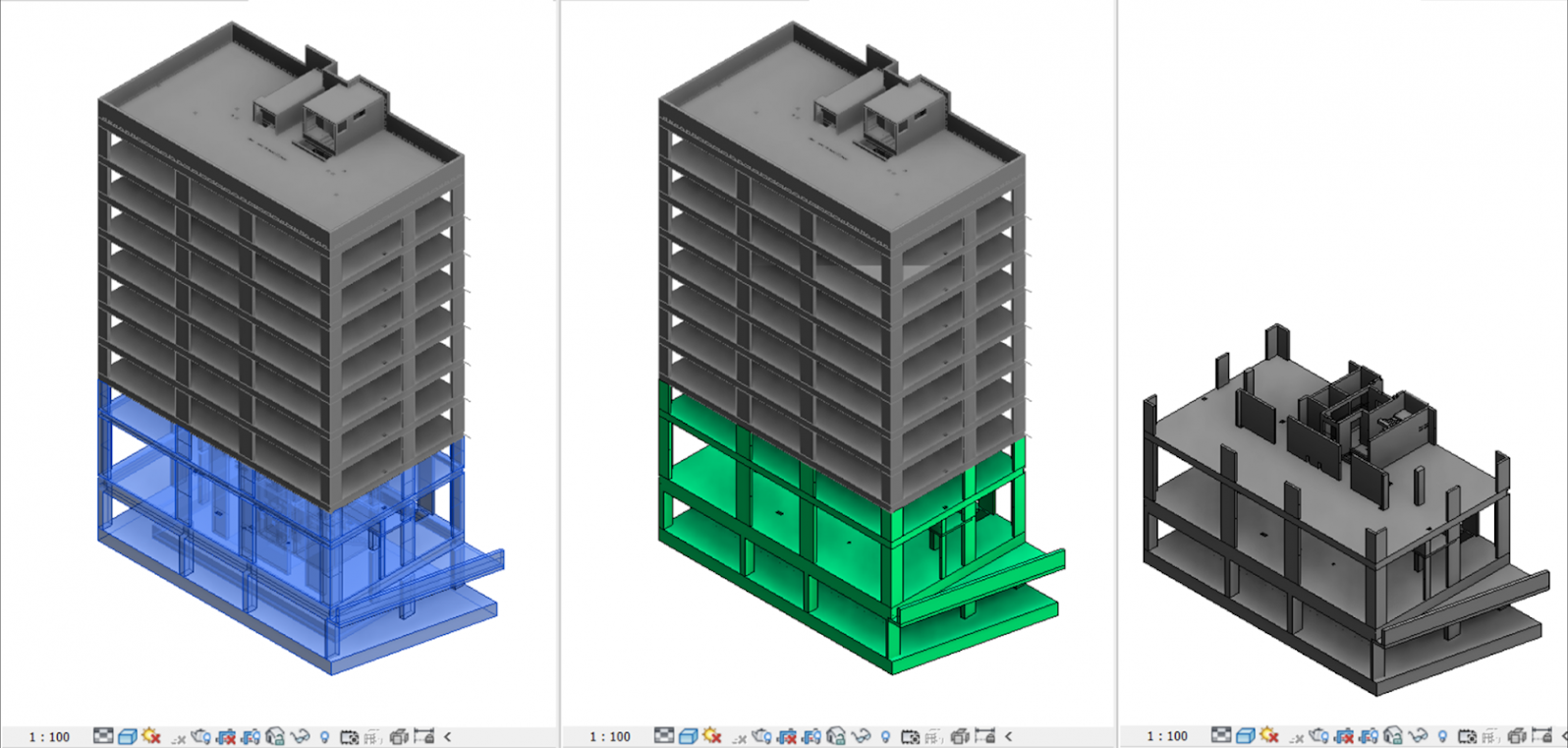This screenshot has height=748, width=1568.
Task: Reveal Hidden Elements in right view
Action: click(x=1442, y=736)
